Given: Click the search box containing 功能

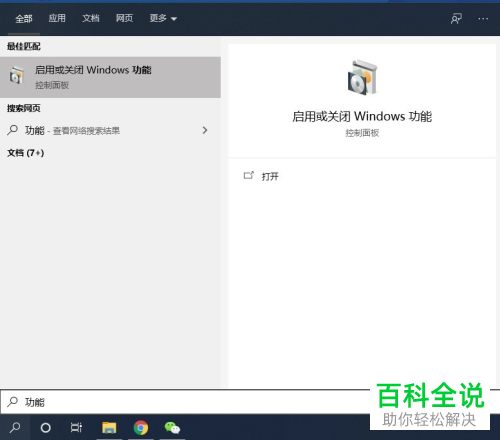Looking at the screenshot, I should pyautogui.click(x=185, y=402).
